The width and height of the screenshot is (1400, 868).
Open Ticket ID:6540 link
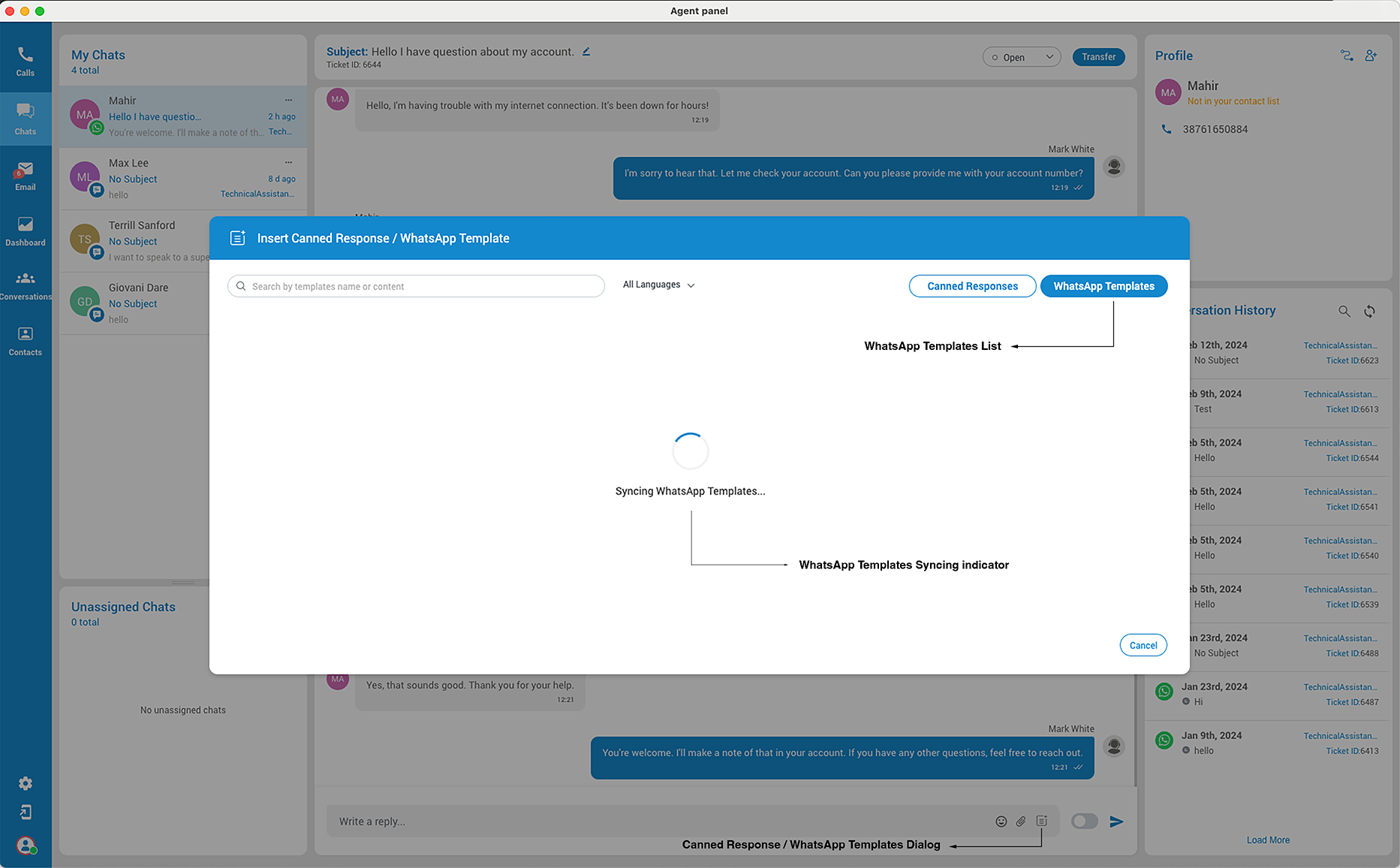click(x=1352, y=556)
